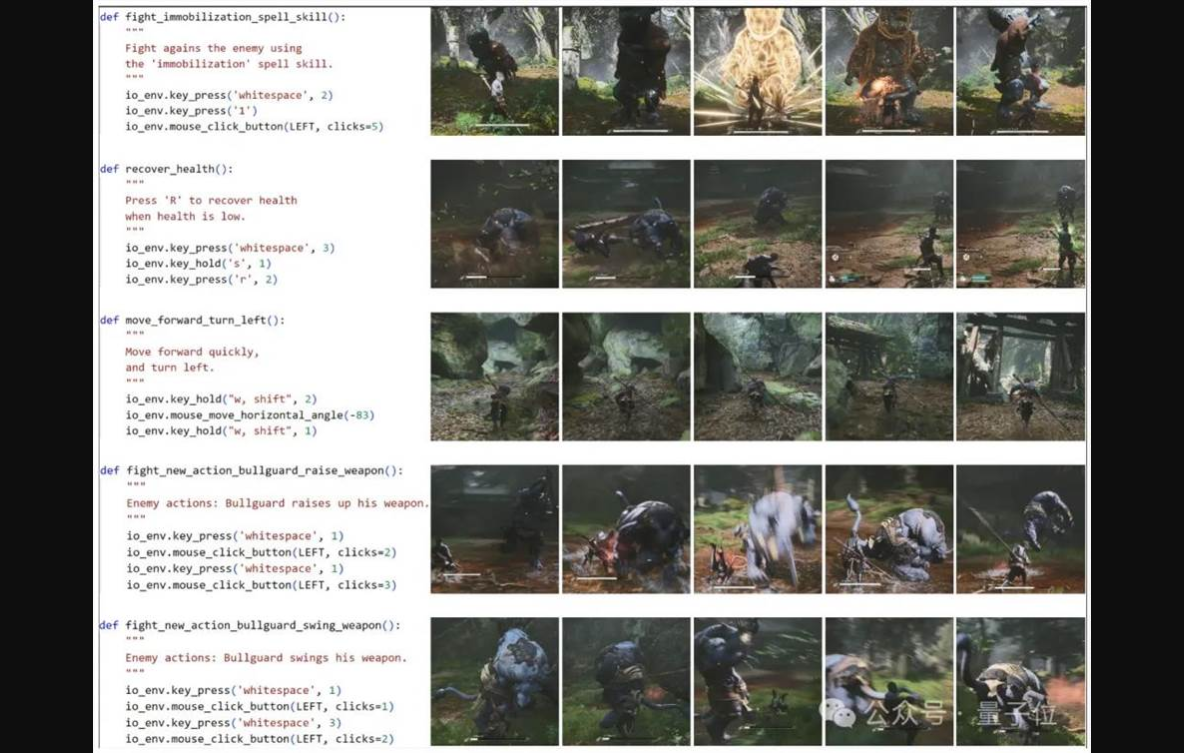
Task: Click the key_hold("w, shift", 2) line
Action: click(x=221, y=399)
